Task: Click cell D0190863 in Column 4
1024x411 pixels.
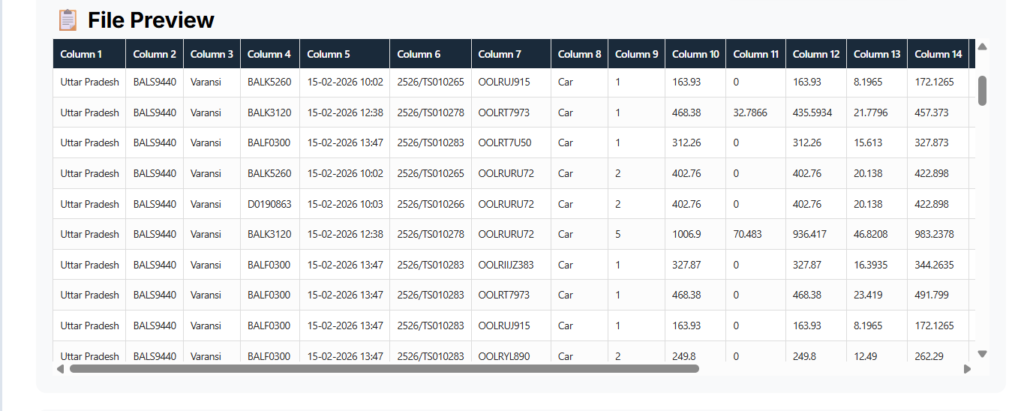Action: pyautogui.click(x=269, y=204)
